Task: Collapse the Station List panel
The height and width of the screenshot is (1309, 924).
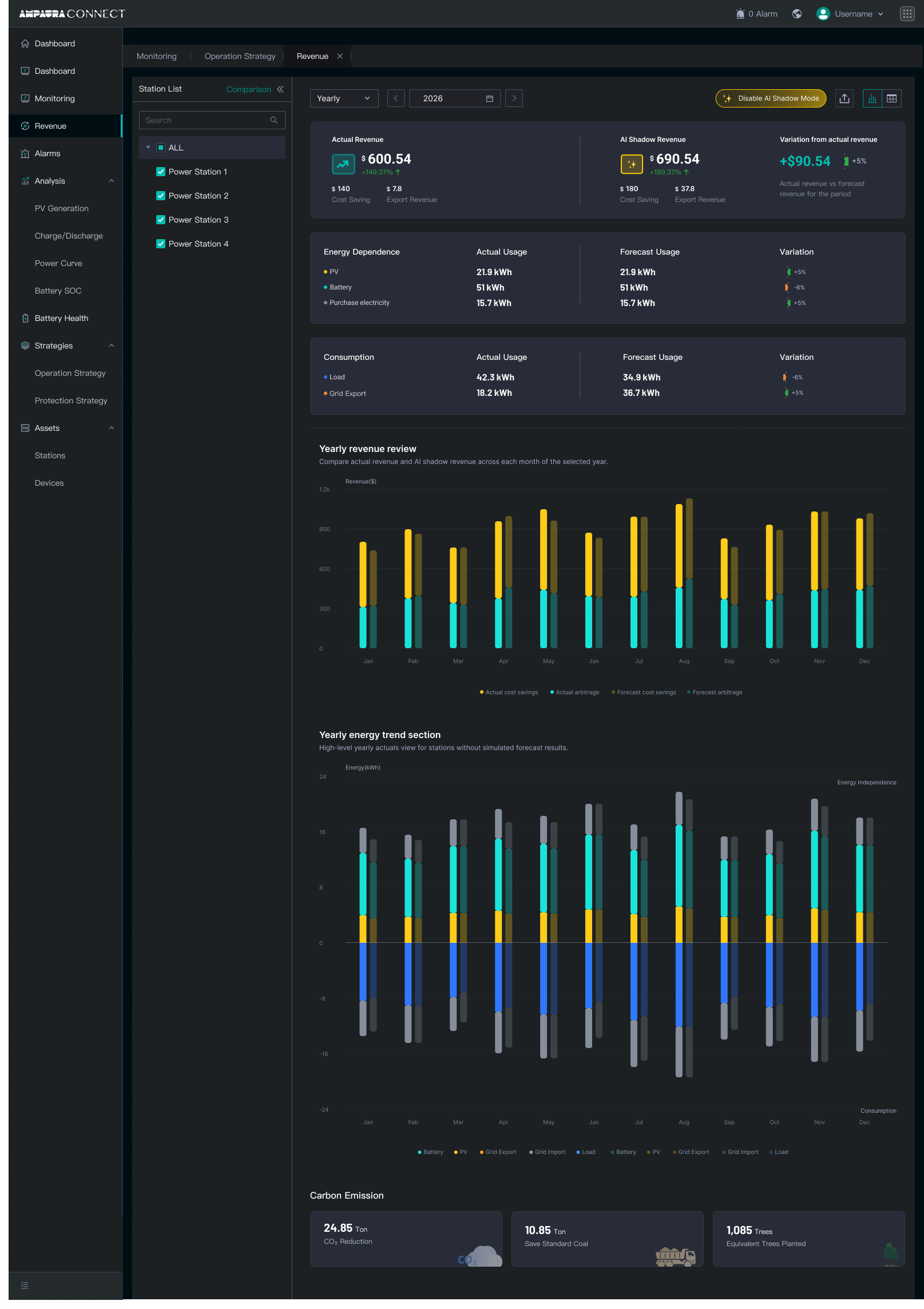Action: pos(280,89)
